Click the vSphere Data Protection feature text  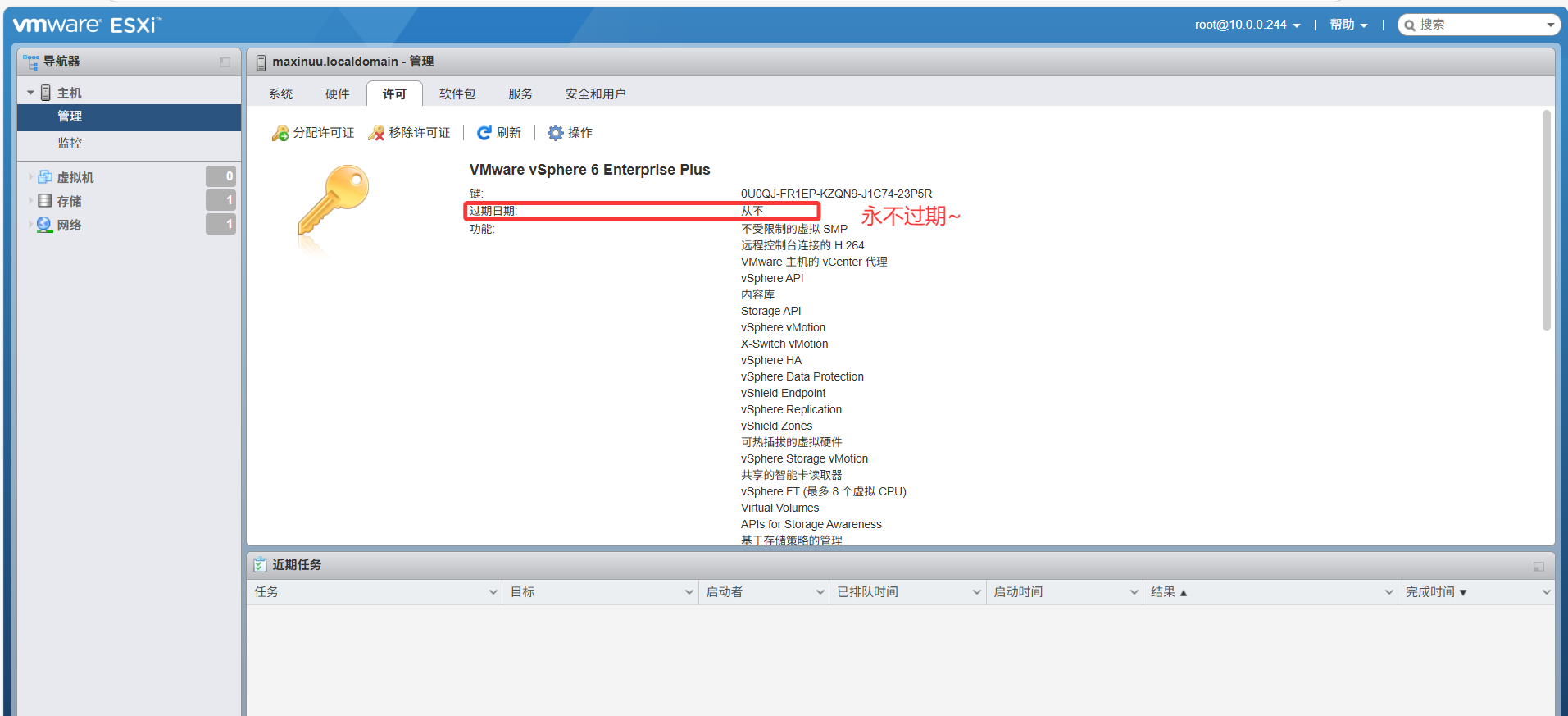[x=802, y=377]
